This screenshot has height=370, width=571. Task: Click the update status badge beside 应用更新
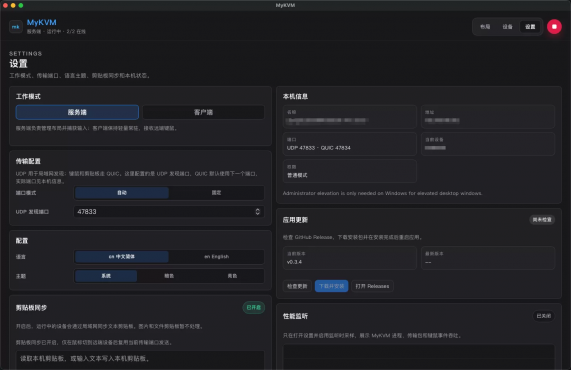(542, 220)
